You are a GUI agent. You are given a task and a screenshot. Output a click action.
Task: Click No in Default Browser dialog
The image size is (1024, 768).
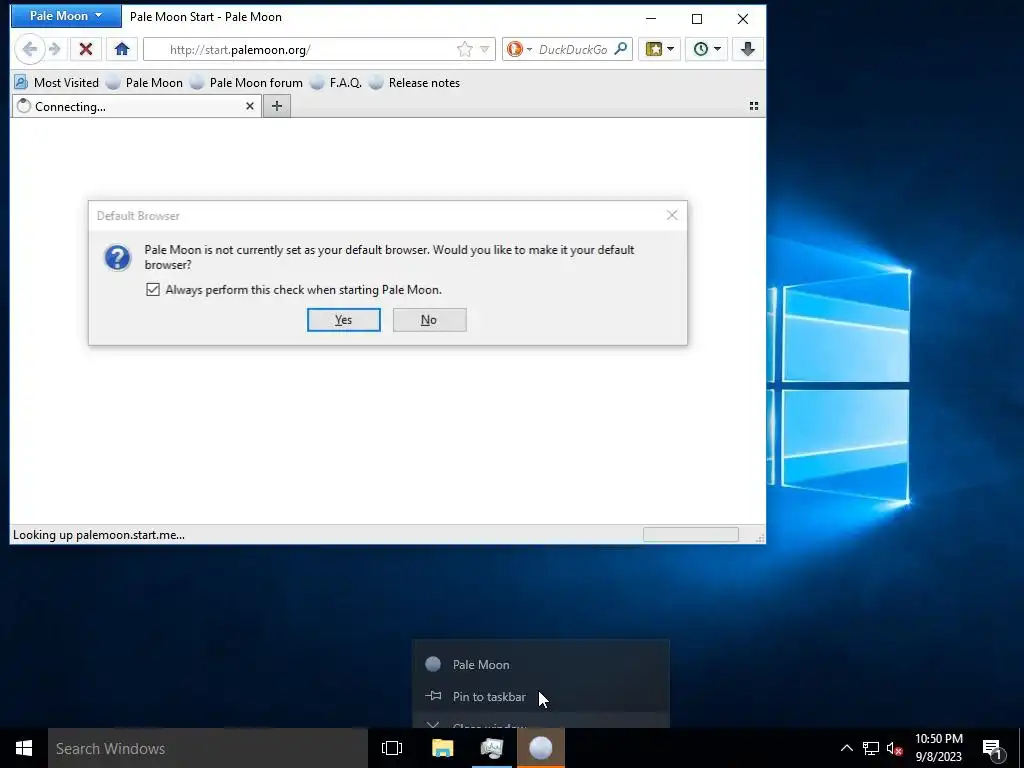click(429, 320)
